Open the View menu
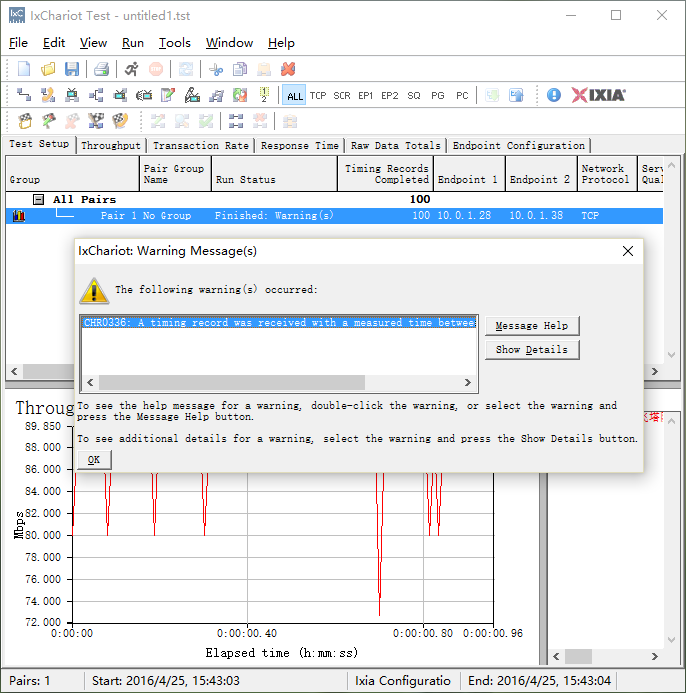 click(93, 43)
